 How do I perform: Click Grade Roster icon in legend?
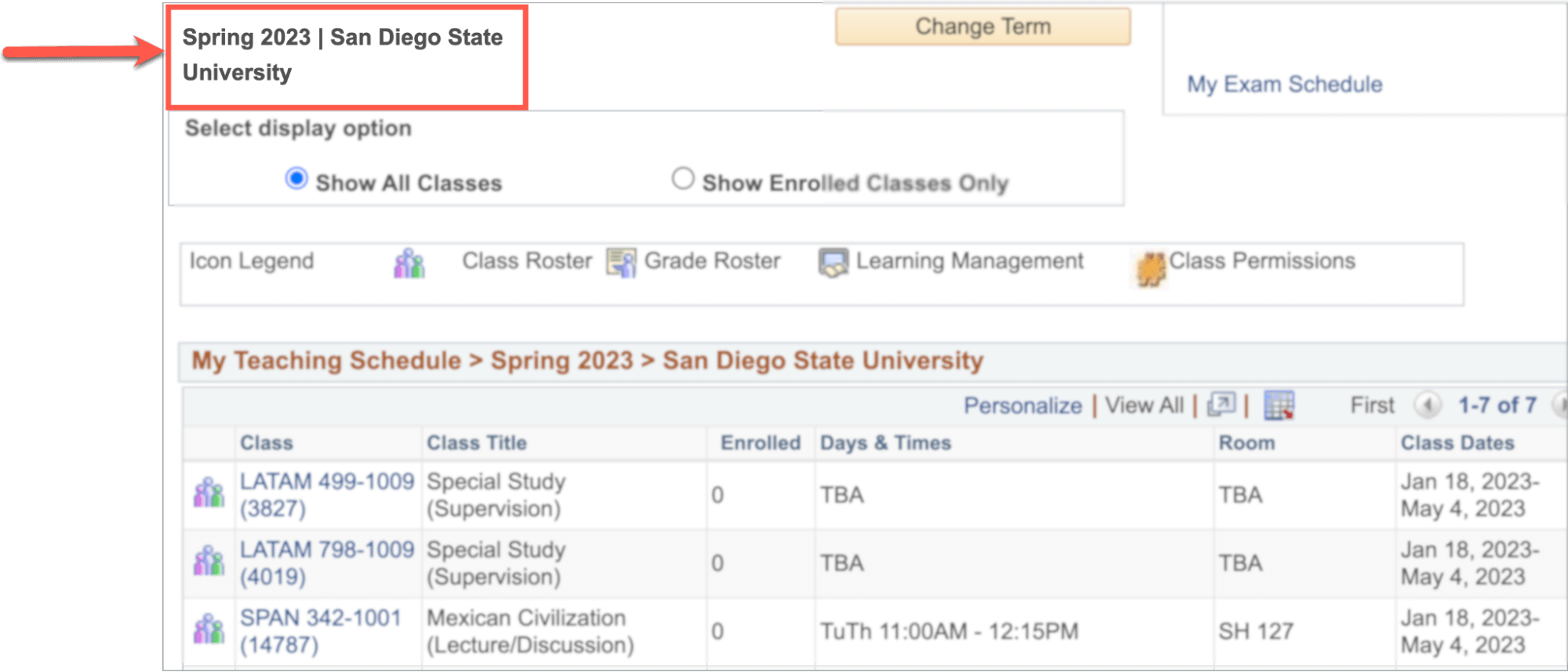click(x=621, y=263)
